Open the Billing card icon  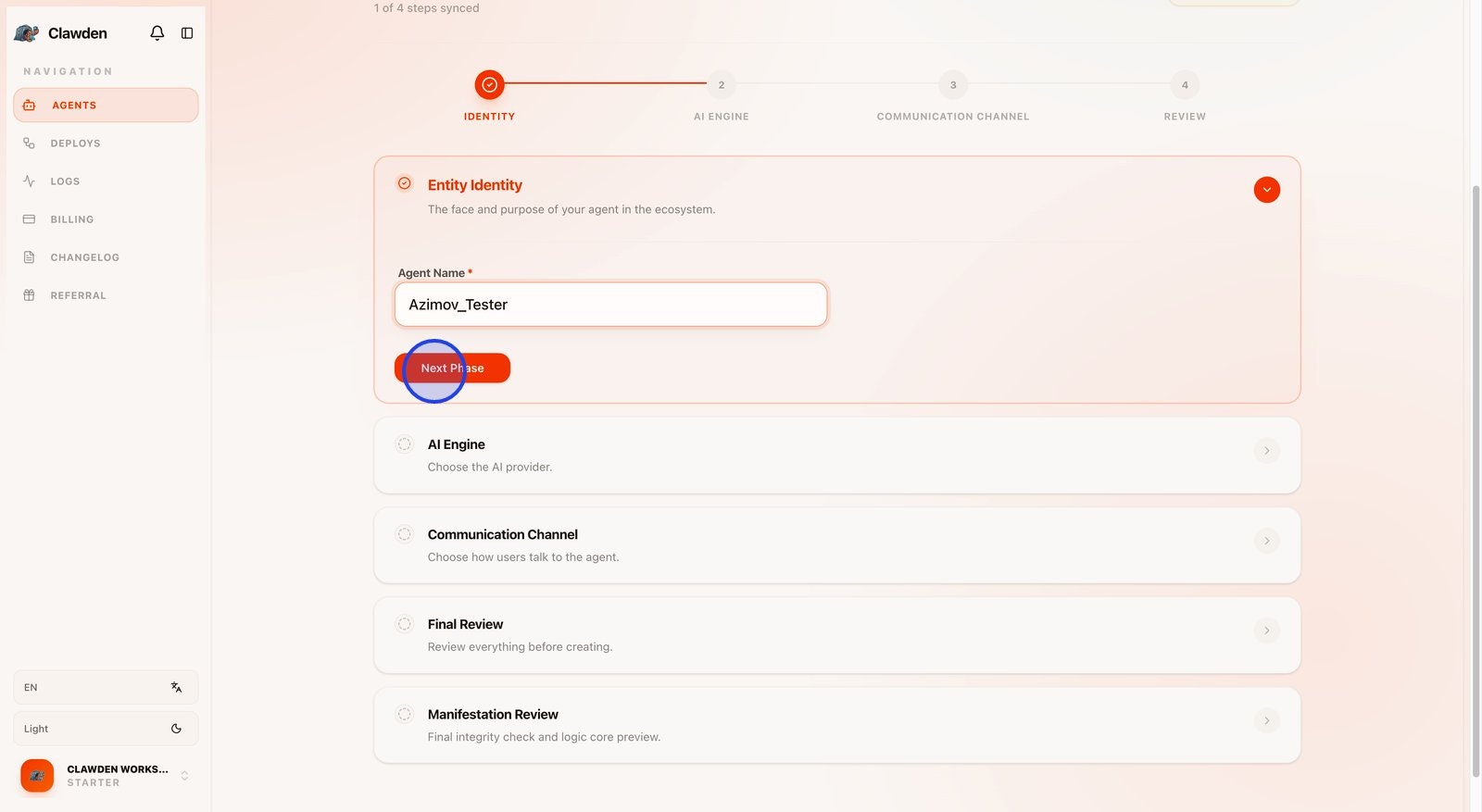point(29,219)
